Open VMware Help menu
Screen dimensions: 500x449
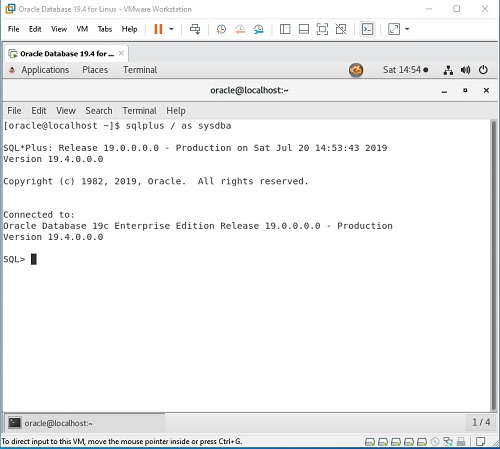click(x=129, y=29)
